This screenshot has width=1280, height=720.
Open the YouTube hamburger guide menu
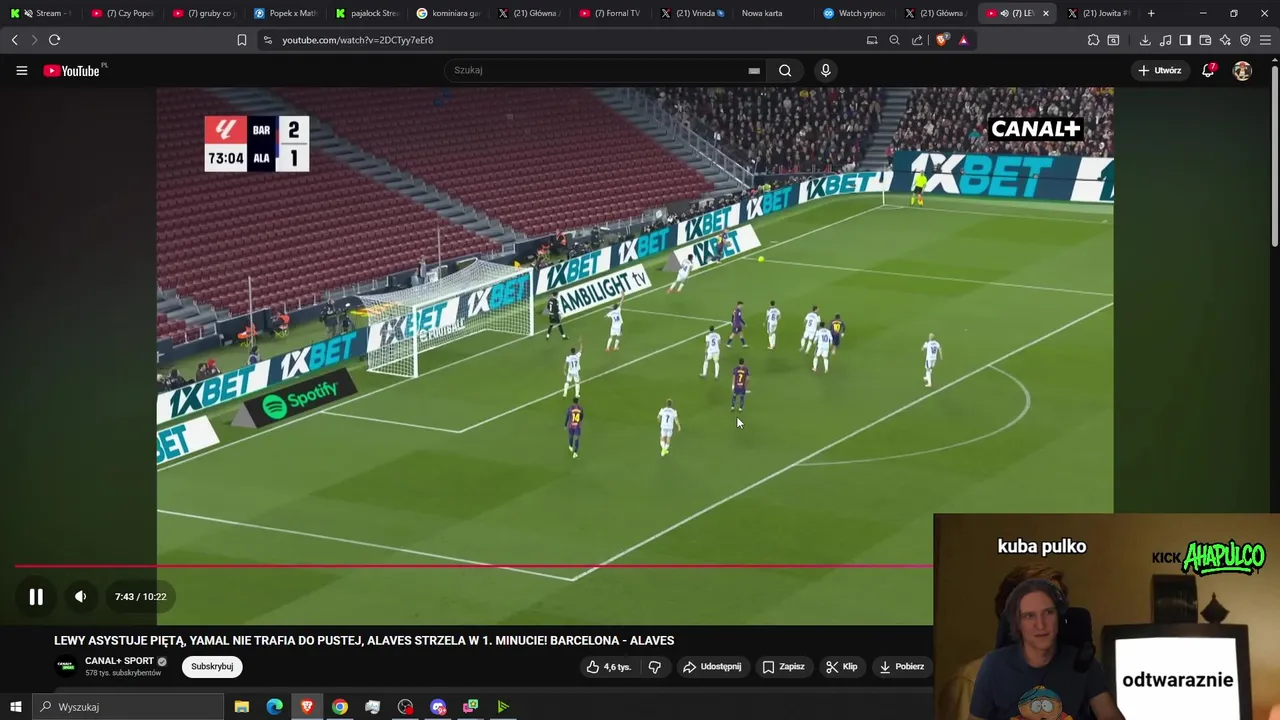[x=22, y=71]
